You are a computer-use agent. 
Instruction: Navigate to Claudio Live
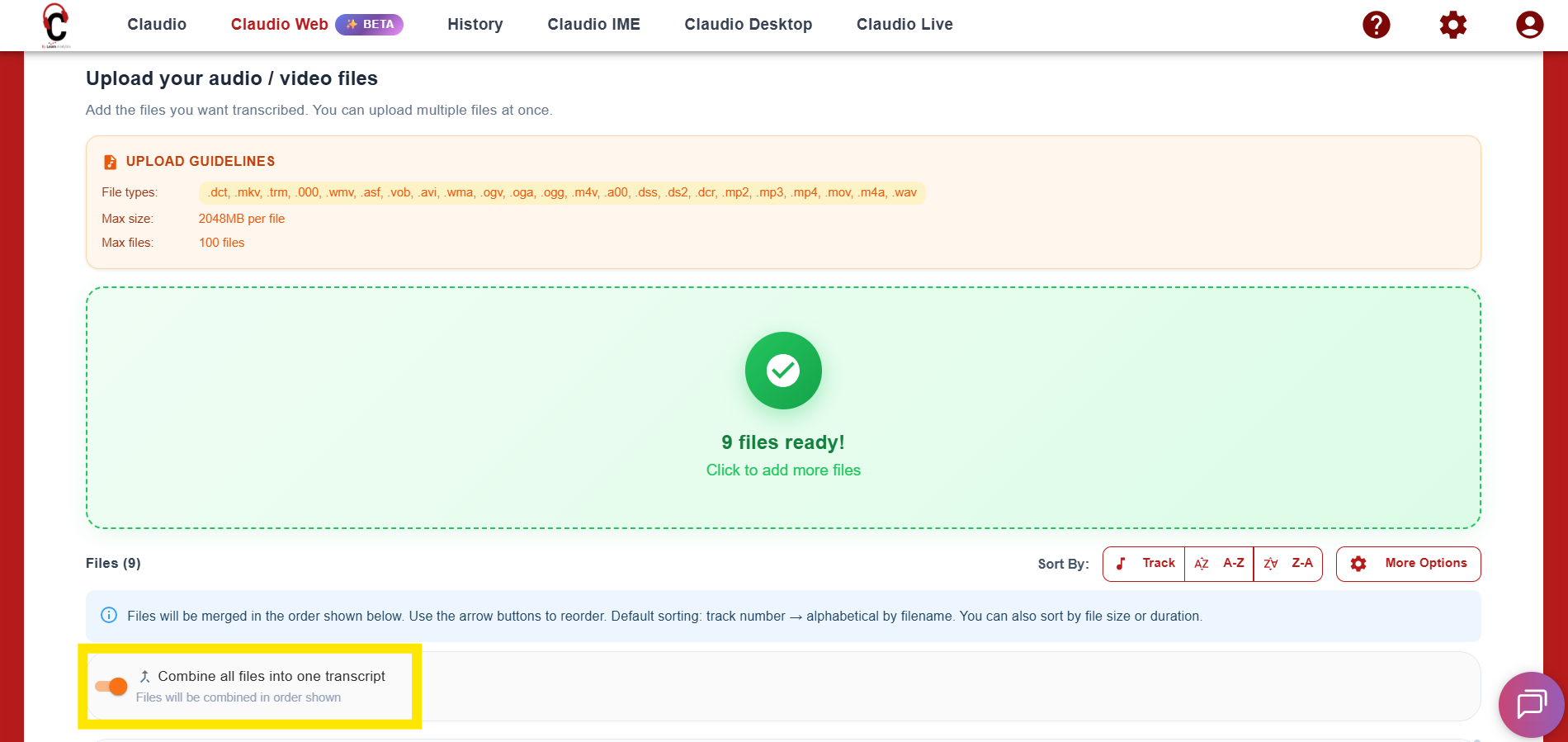coord(904,25)
